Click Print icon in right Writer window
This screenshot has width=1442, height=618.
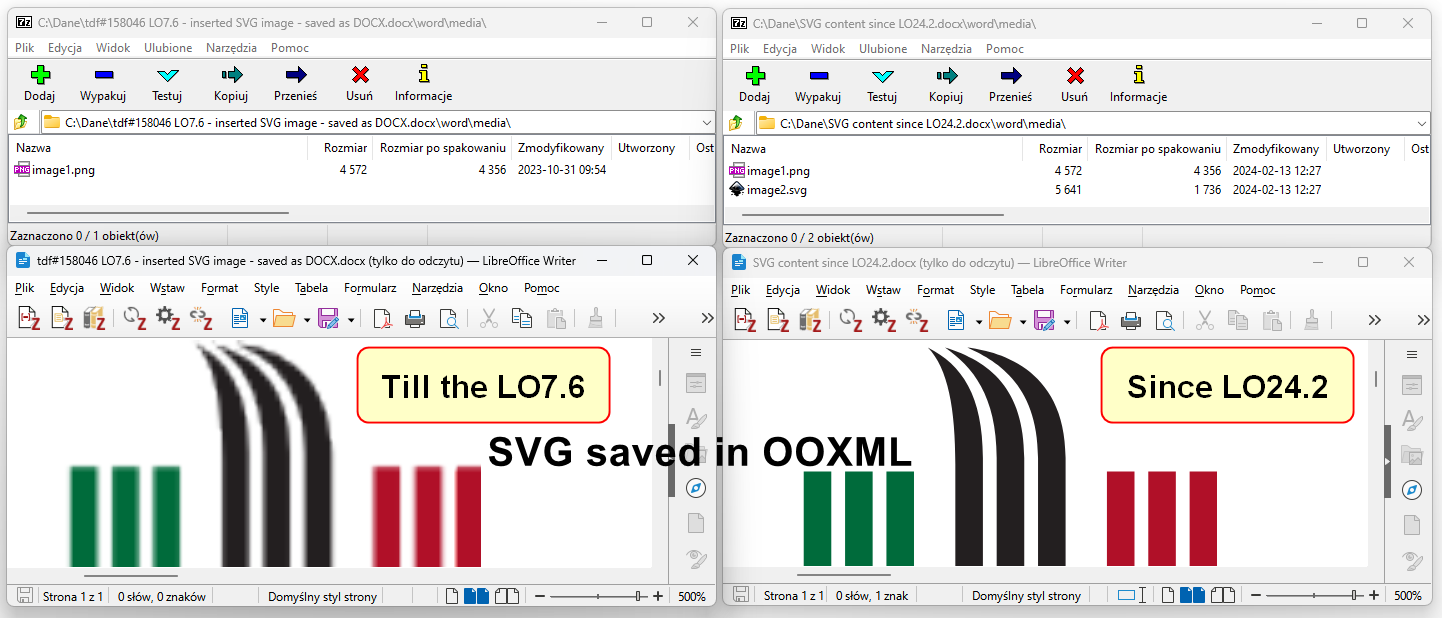click(x=1131, y=320)
